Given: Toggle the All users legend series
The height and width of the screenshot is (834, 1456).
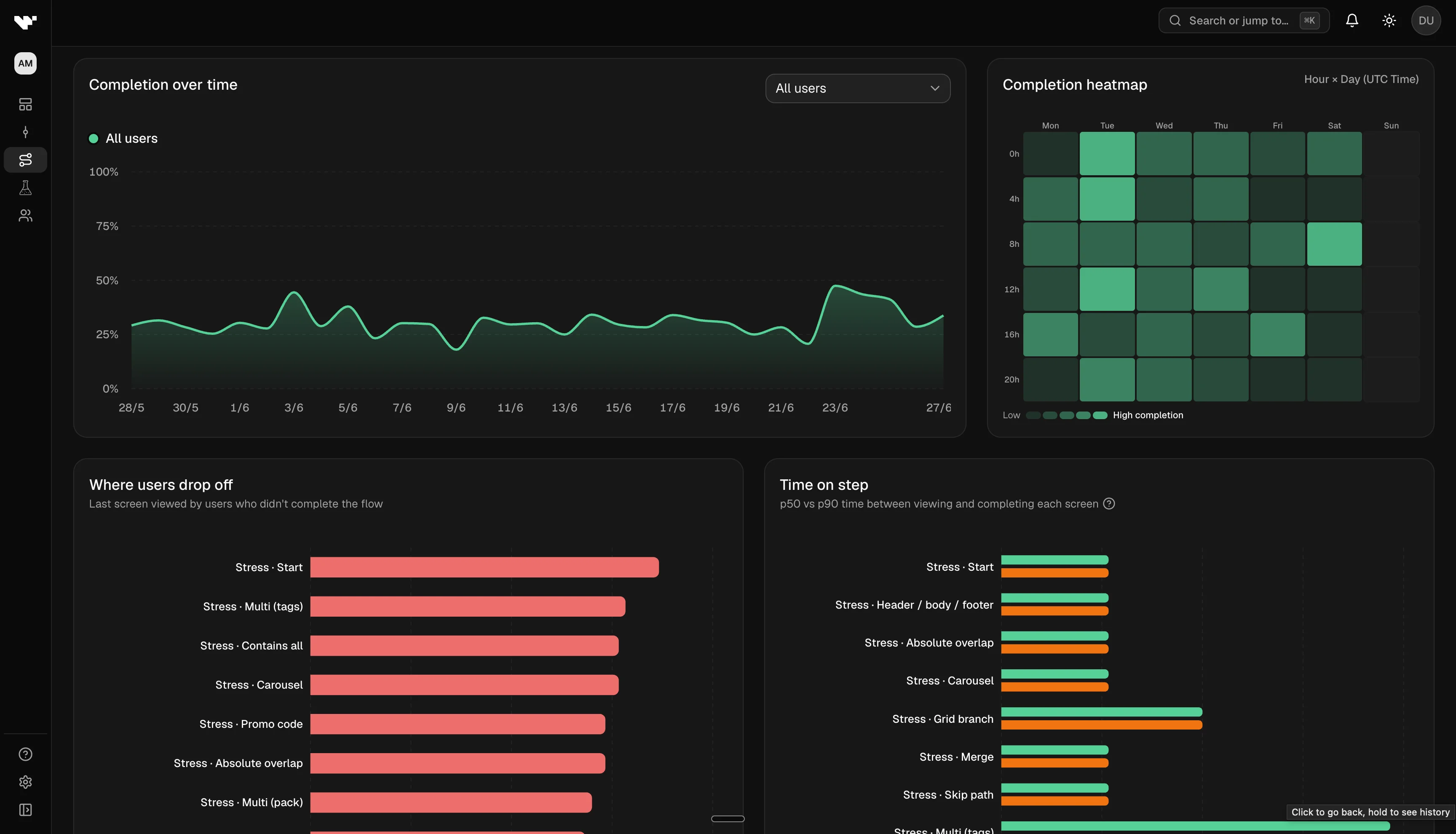Looking at the screenshot, I should coord(123,139).
